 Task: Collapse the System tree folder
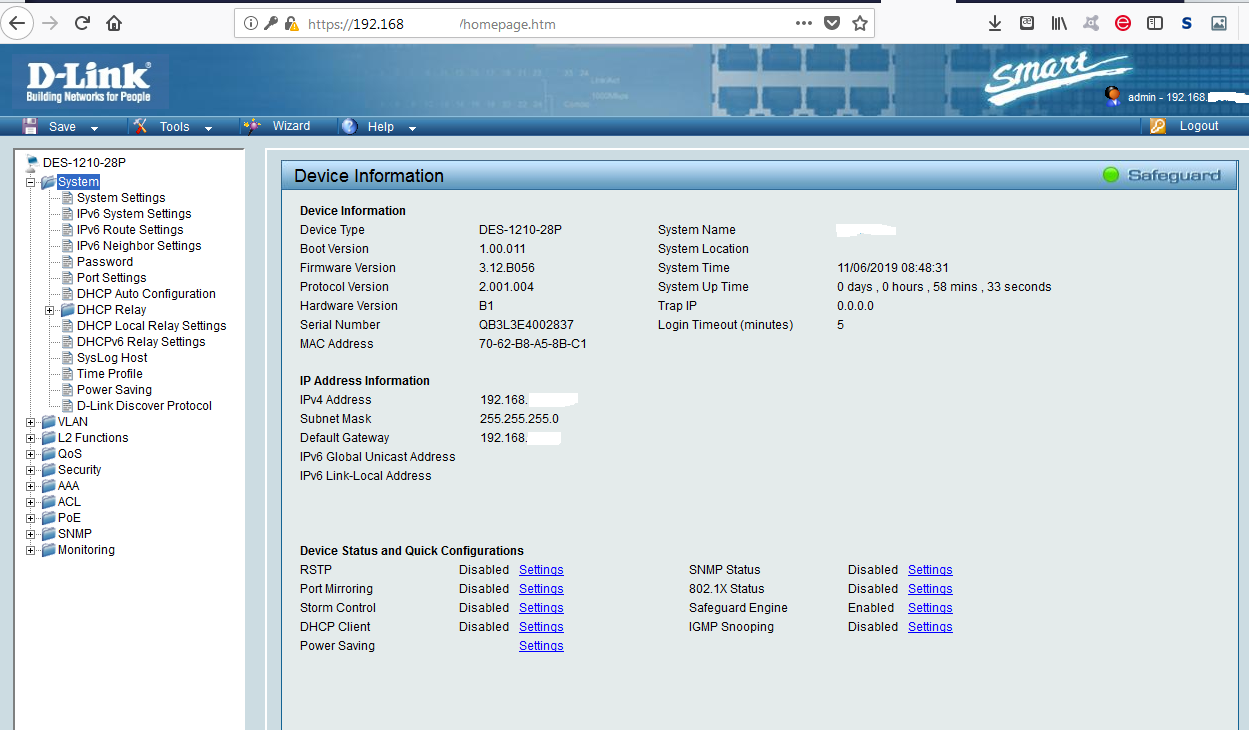(x=31, y=182)
